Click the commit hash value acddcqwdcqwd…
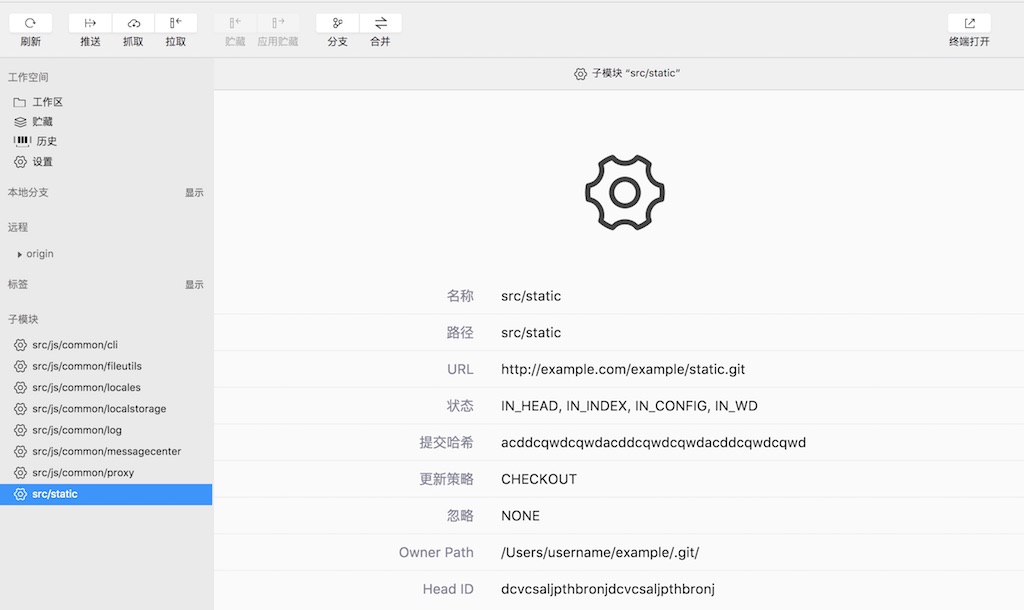This screenshot has width=1024, height=610. pos(654,442)
